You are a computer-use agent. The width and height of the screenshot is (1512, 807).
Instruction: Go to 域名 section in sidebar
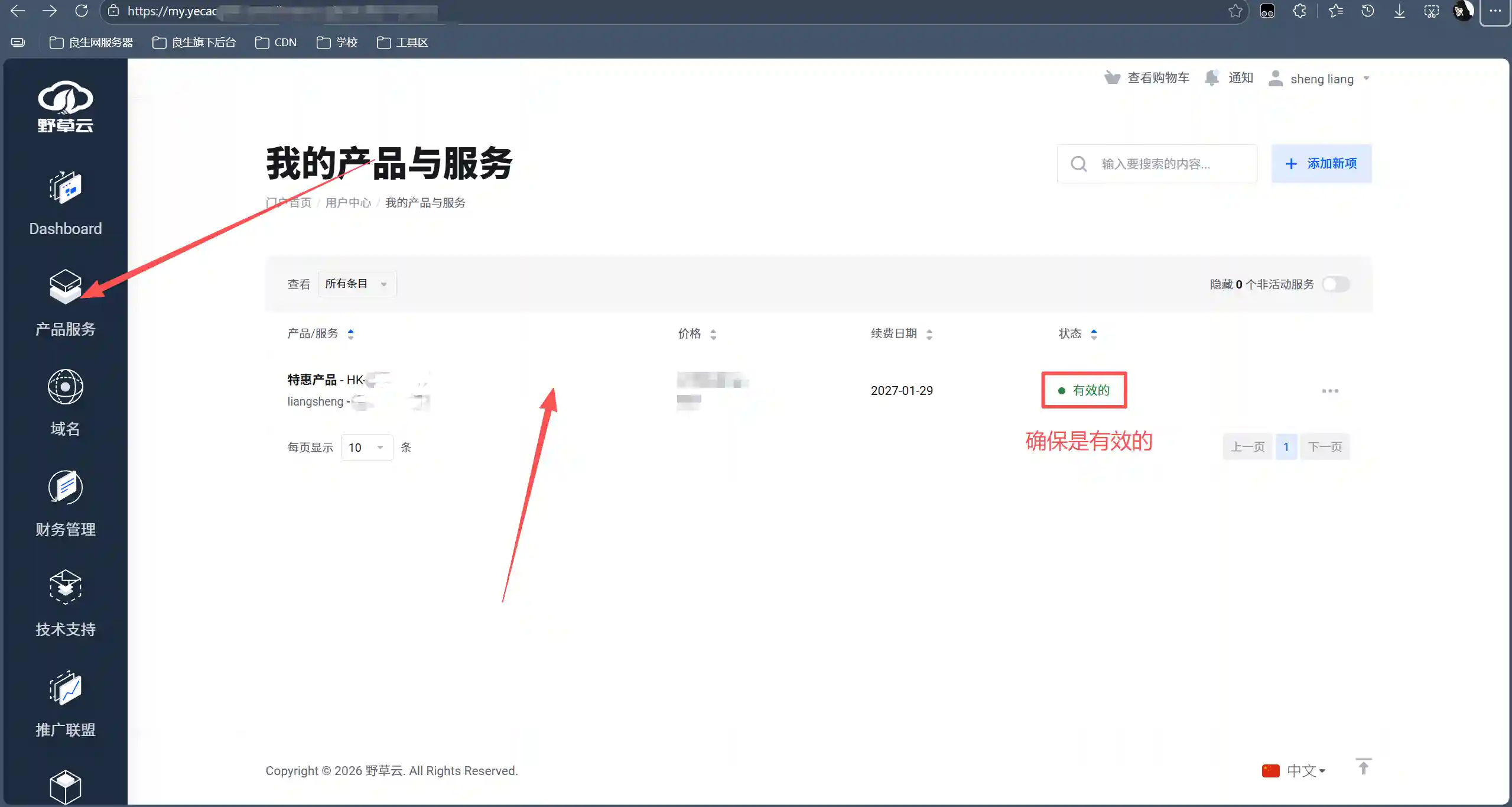(65, 403)
